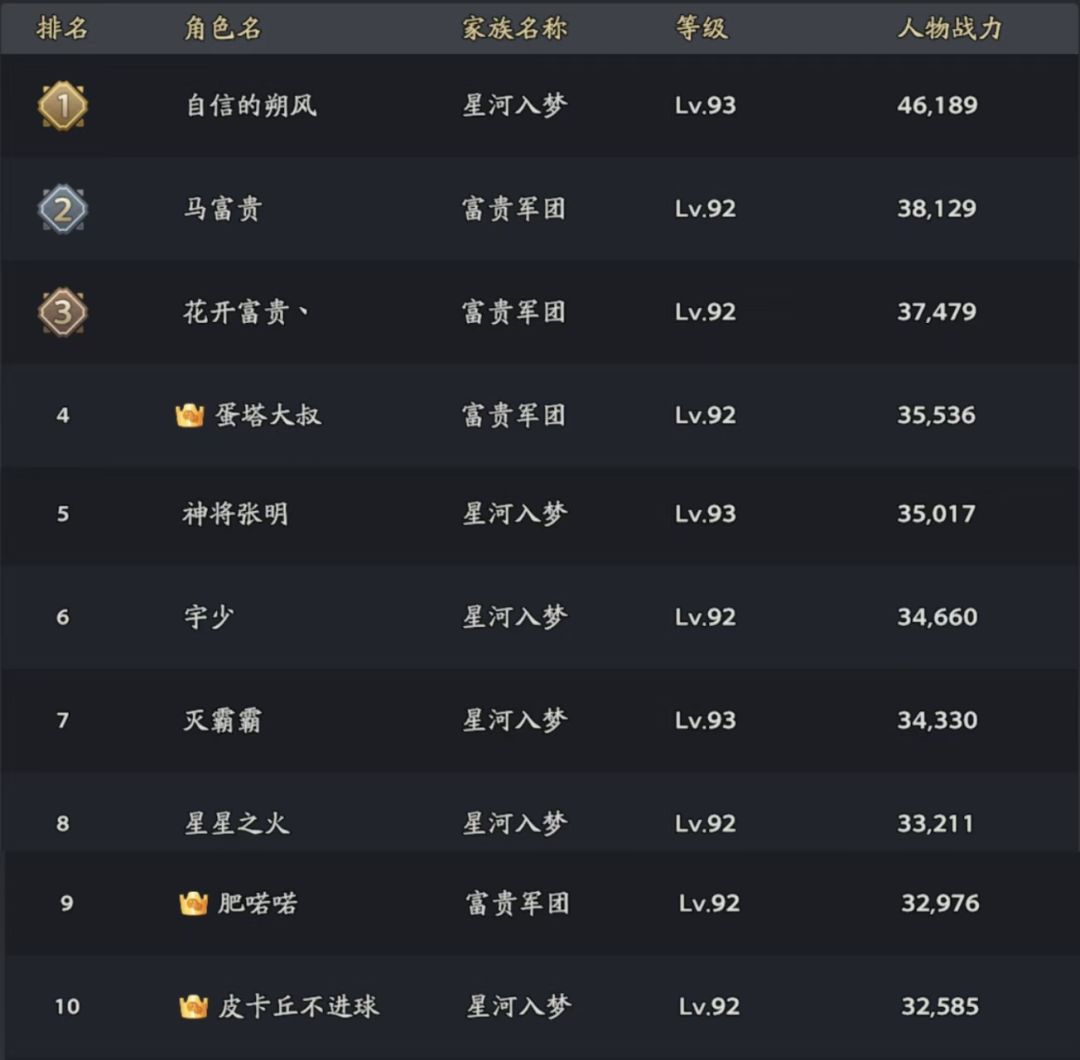Click the crown icon beside 蛋塔大叔

(x=189, y=416)
